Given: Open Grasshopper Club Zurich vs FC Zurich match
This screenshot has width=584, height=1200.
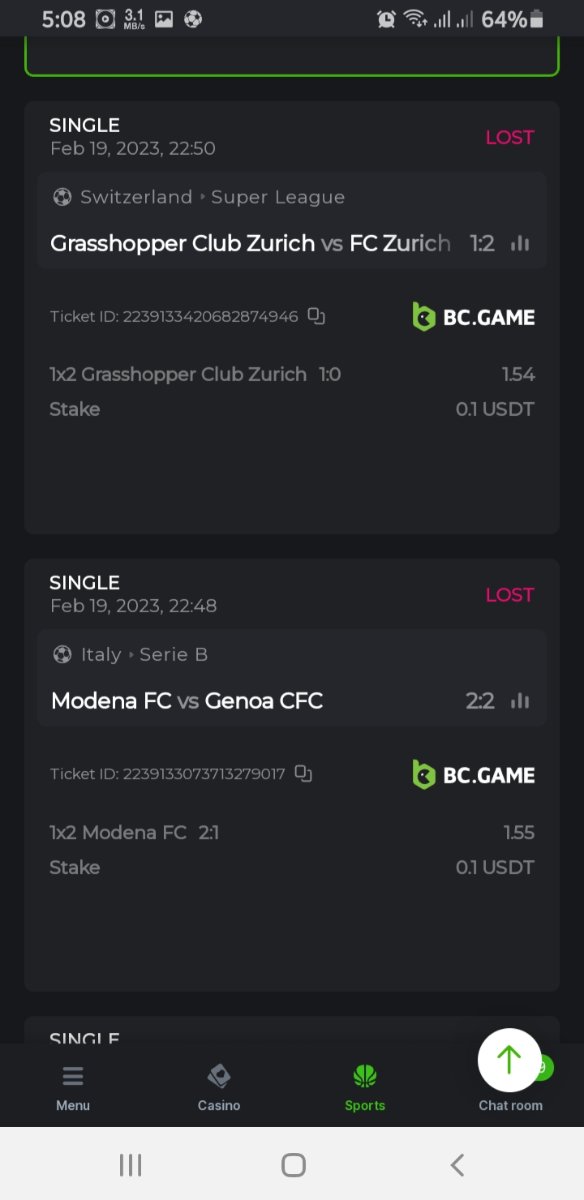Looking at the screenshot, I should [x=250, y=243].
